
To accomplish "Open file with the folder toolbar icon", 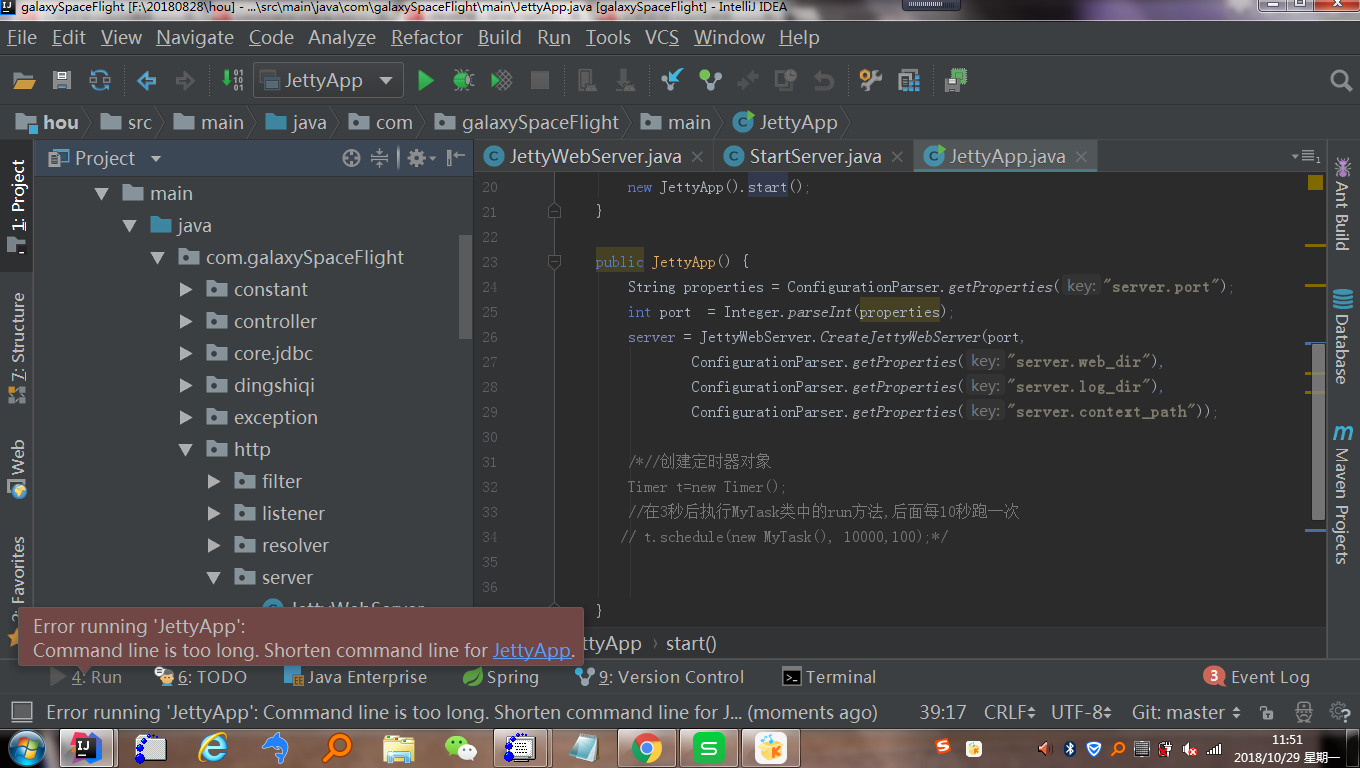I will 24,80.
